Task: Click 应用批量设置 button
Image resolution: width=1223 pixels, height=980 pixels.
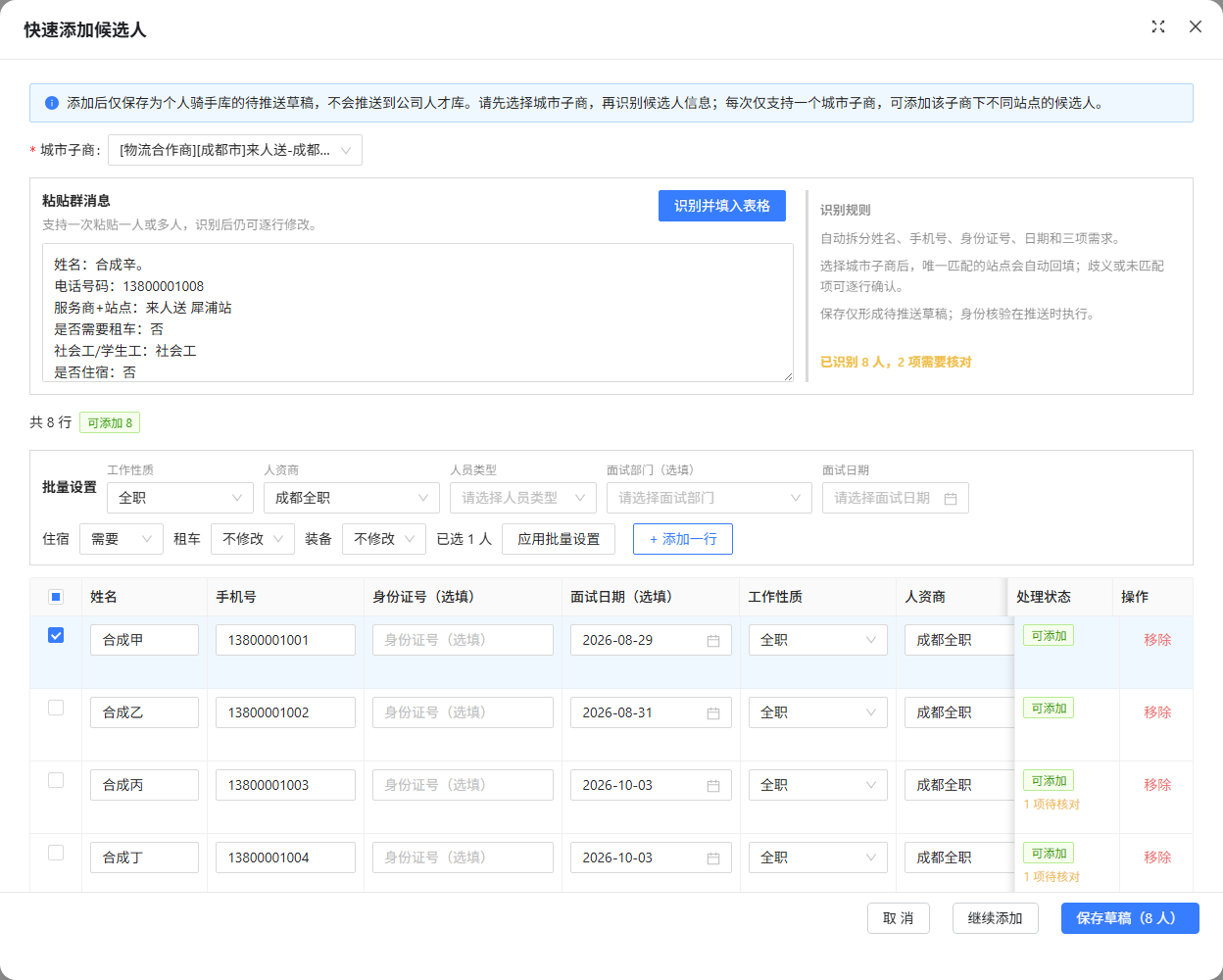Action: (x=559, y=539)
